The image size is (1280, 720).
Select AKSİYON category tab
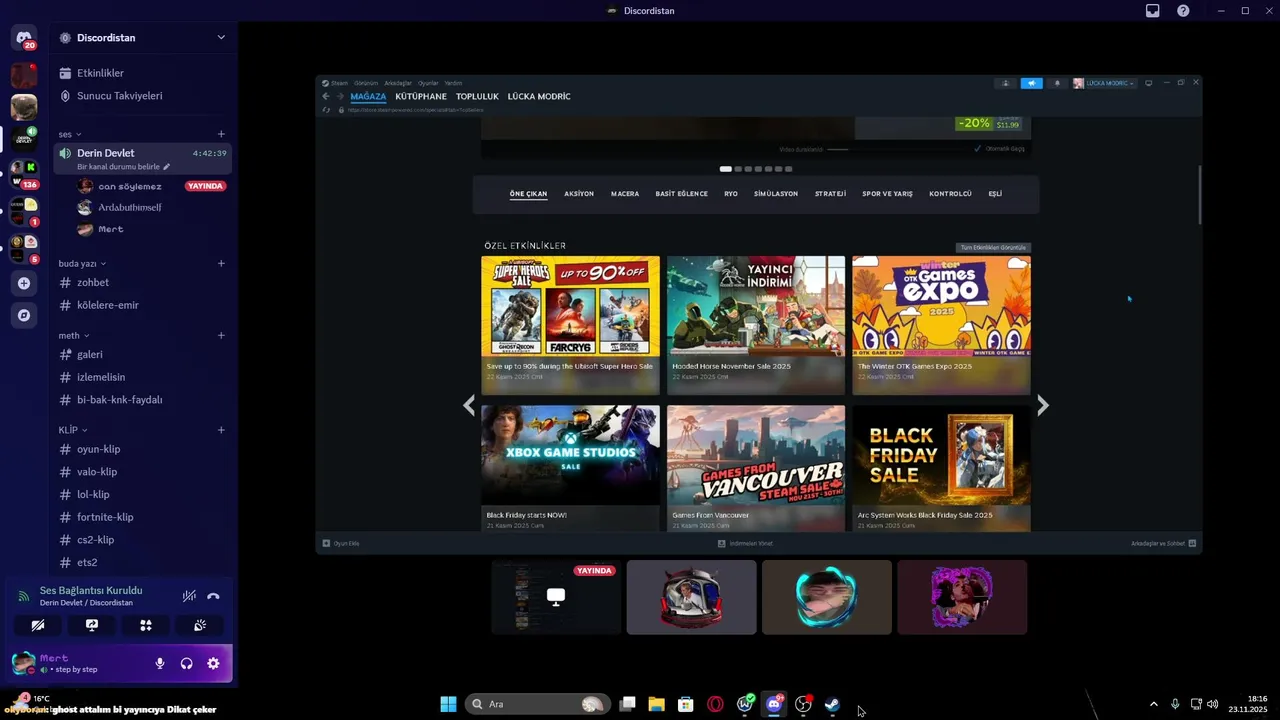[579, 194]
